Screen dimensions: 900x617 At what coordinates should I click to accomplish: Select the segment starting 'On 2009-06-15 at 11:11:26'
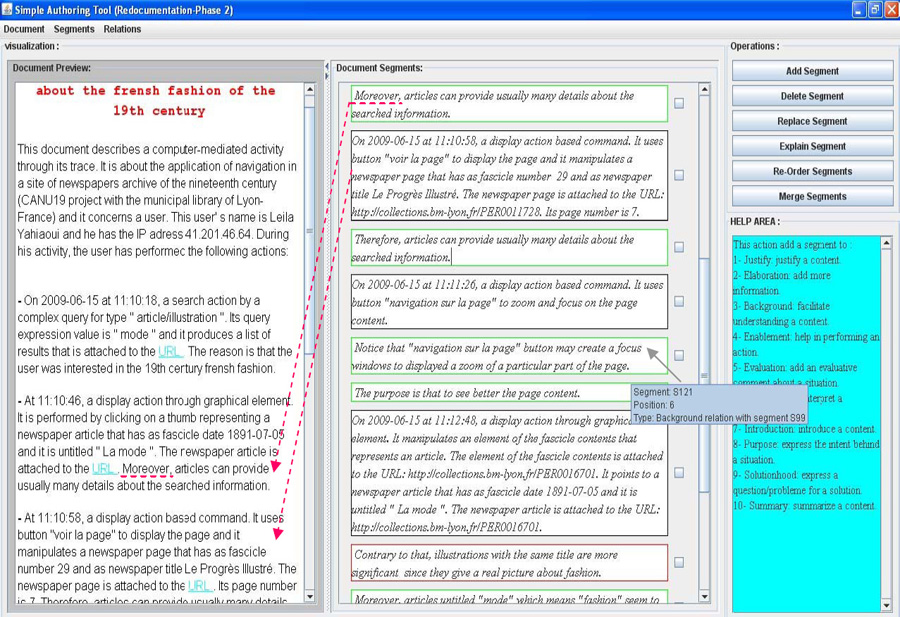tap(509, 302)
